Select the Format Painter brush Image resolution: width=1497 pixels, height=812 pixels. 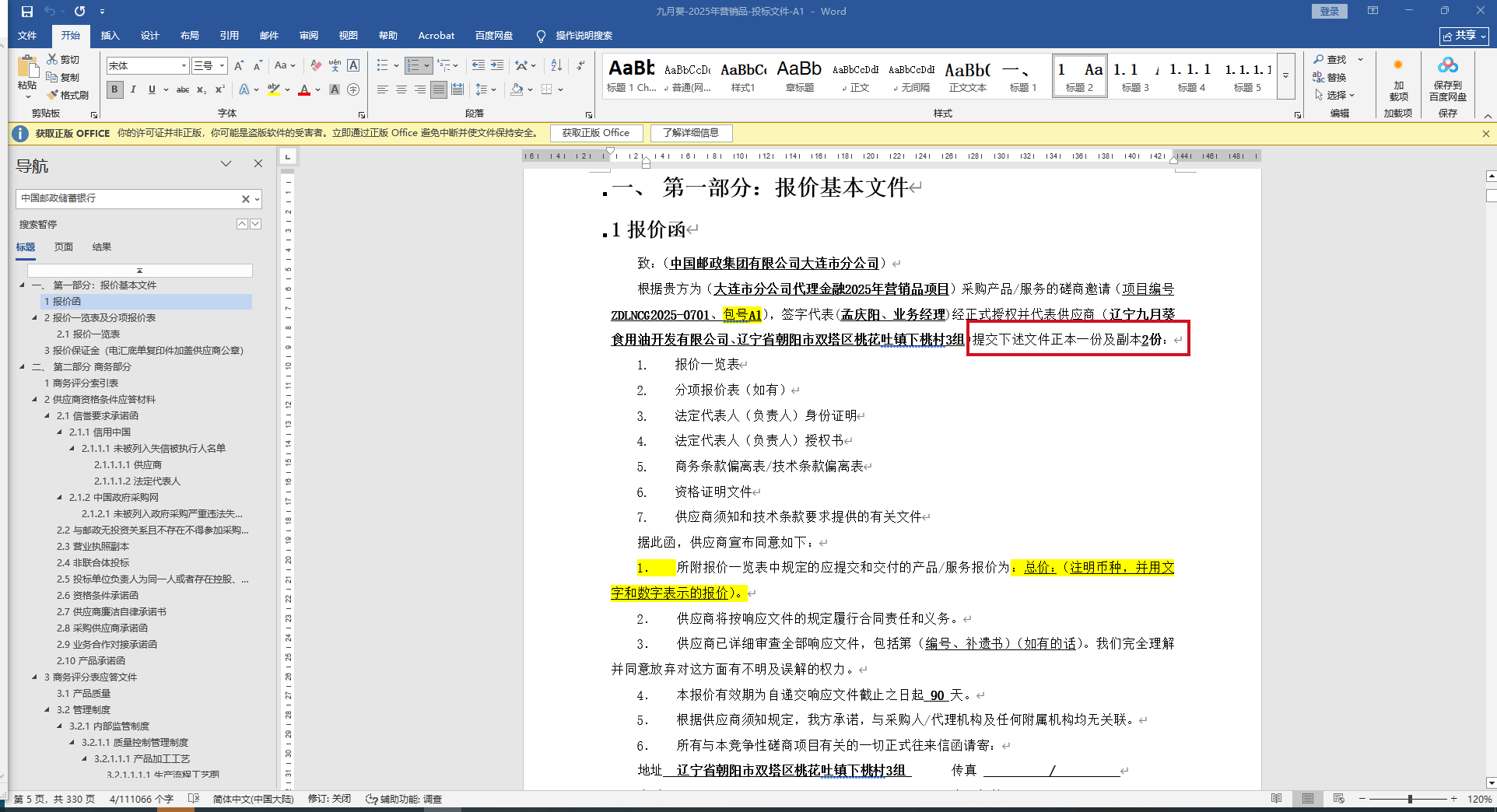[x=52, y=95]
